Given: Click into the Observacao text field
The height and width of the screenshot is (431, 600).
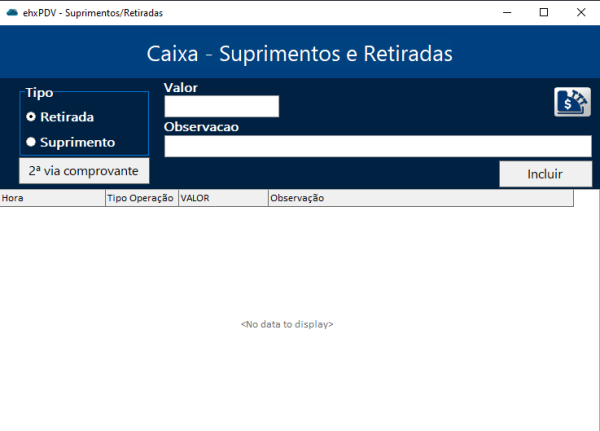Looking at the screenshot, I should point(377,146).
